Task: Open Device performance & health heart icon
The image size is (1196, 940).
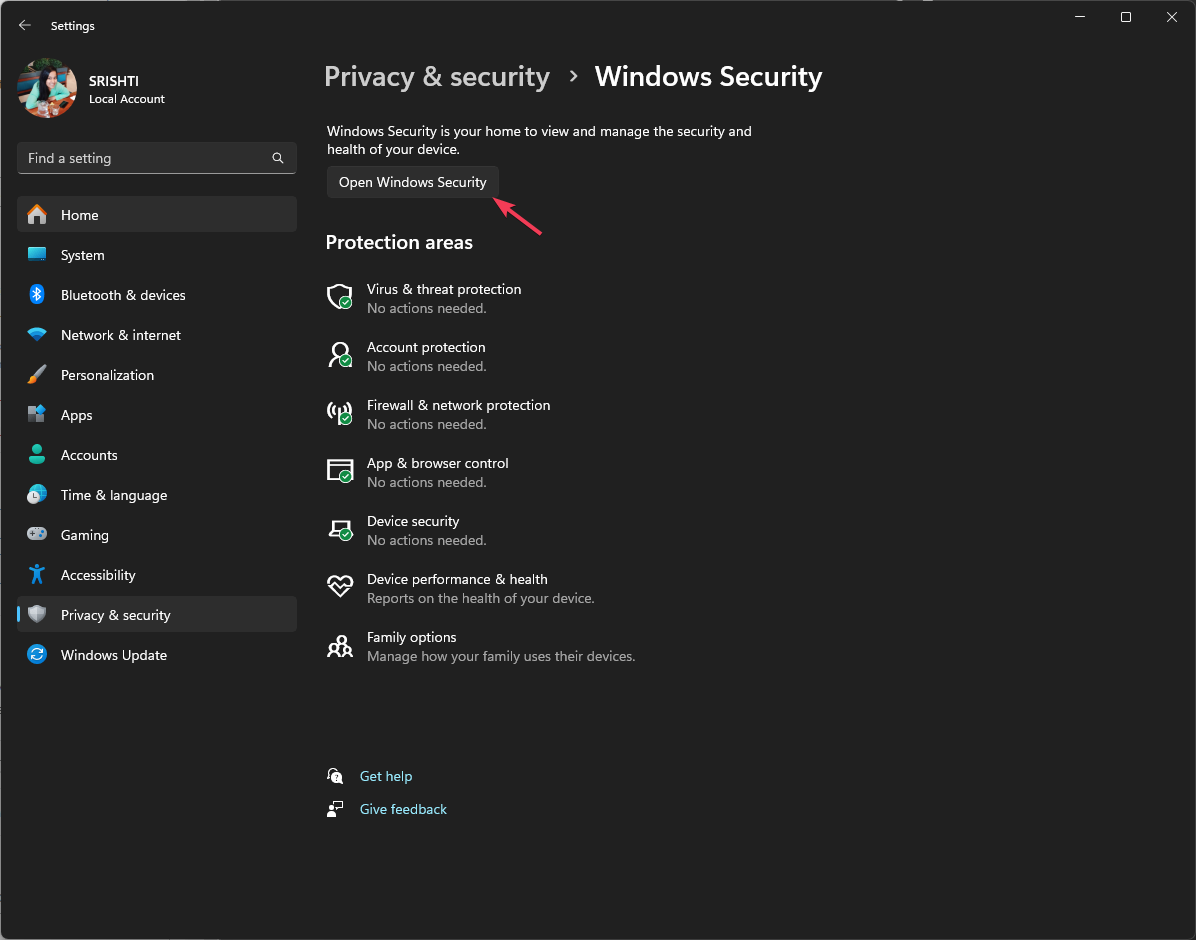Action: [x=340, y=586]
